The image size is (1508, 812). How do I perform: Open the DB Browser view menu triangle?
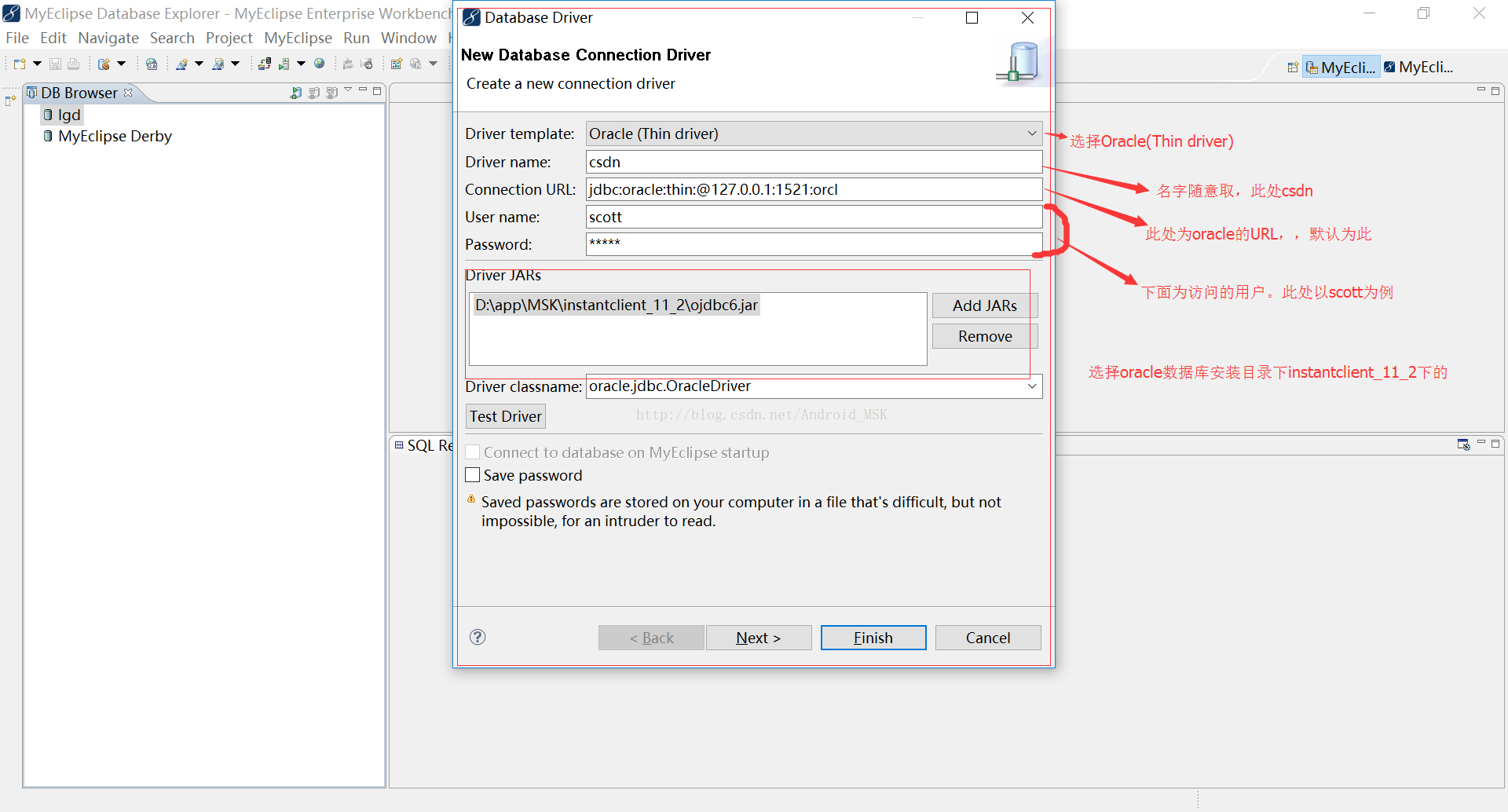tap(348, 90)
